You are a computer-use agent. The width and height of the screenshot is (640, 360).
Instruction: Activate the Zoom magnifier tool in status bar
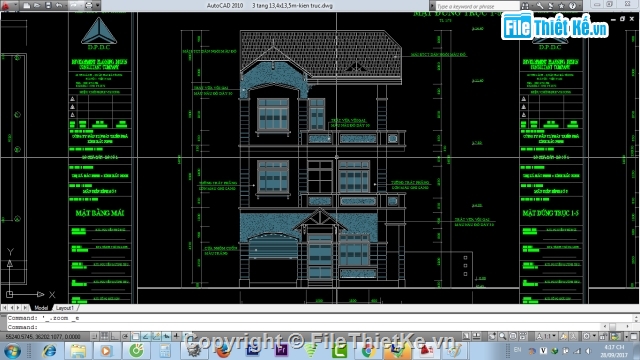503,336
